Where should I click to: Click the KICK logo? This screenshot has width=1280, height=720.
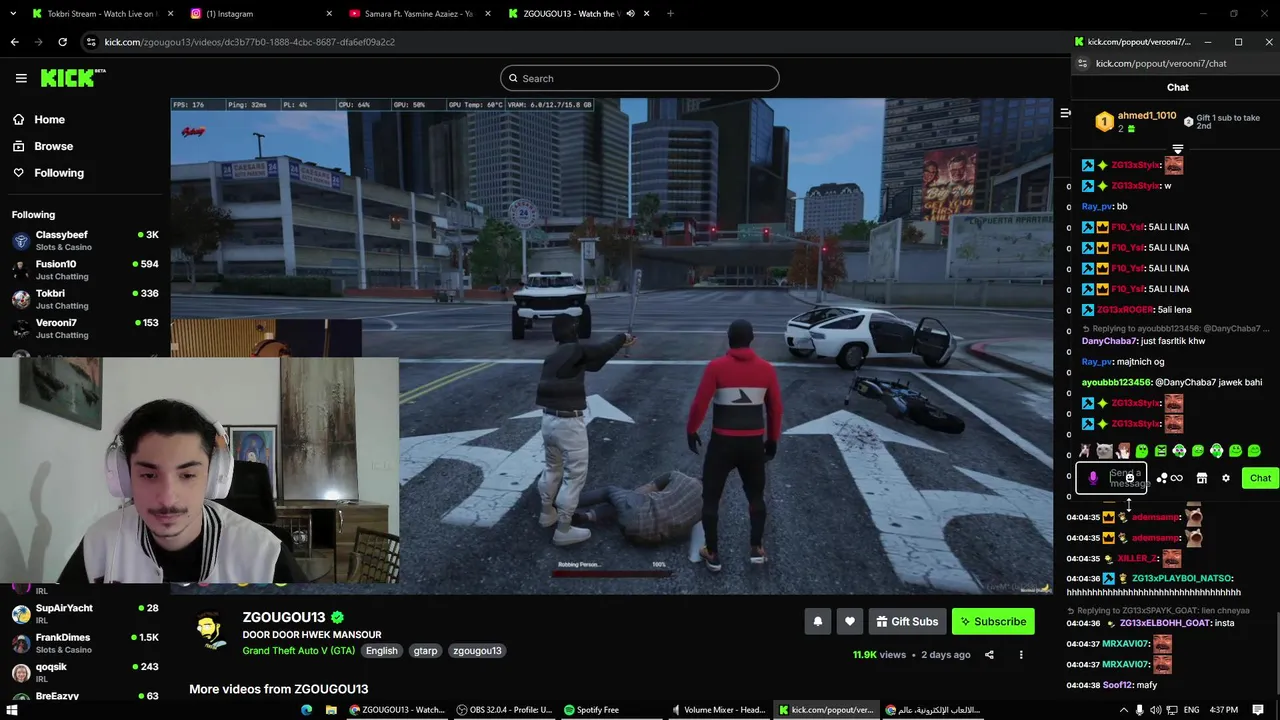(73, 78)
